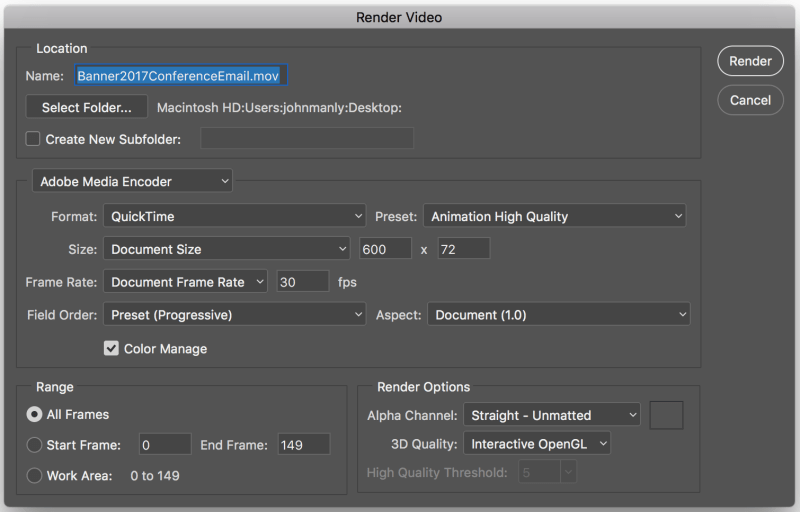Open the Field Order dropdown
800x512 pixels.
click(x=235, y=315)
